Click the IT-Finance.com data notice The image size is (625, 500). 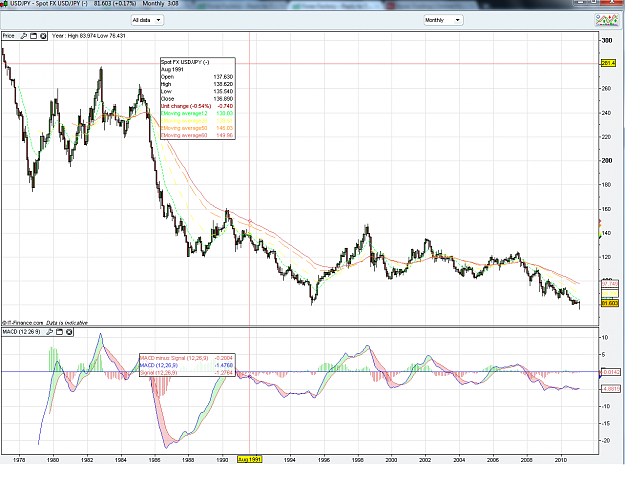45,323
